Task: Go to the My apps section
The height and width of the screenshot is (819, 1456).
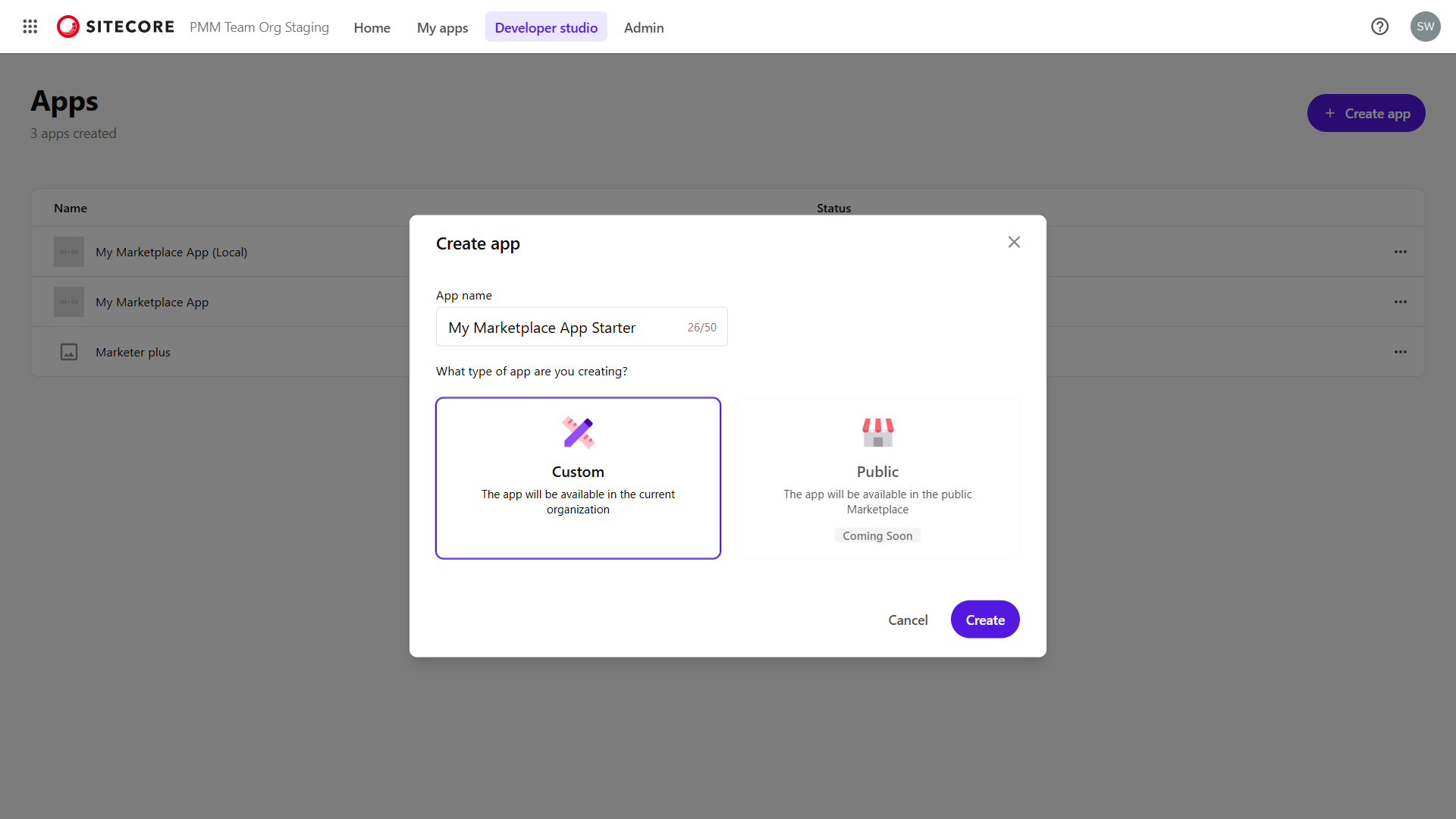Action: pos(442,27)
